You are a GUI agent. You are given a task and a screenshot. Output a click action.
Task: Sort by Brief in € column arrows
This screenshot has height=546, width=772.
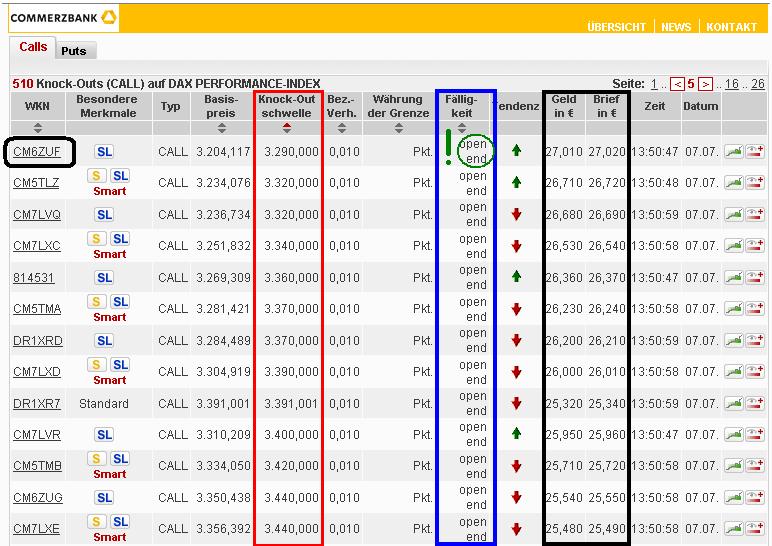(606, 128)
